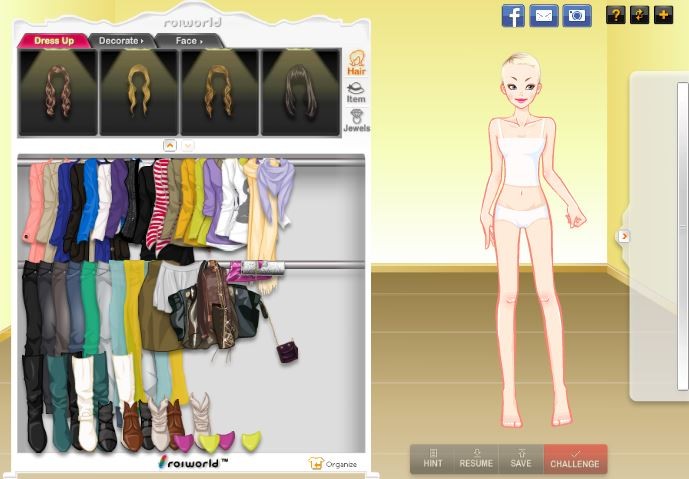Open the Face tab
The image size is (689, 479).
[x=189, y=41]
